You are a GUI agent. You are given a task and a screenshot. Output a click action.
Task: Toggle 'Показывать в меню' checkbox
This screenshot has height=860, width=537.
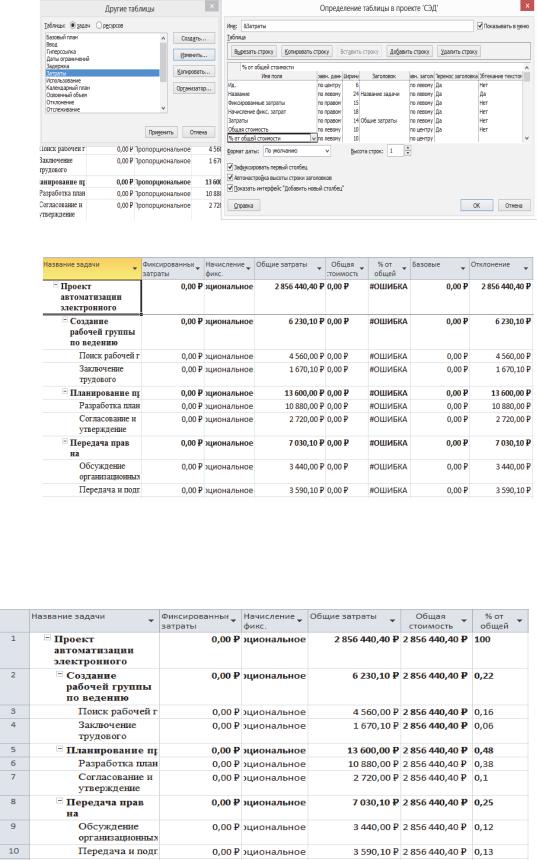(x=480, y=26)
